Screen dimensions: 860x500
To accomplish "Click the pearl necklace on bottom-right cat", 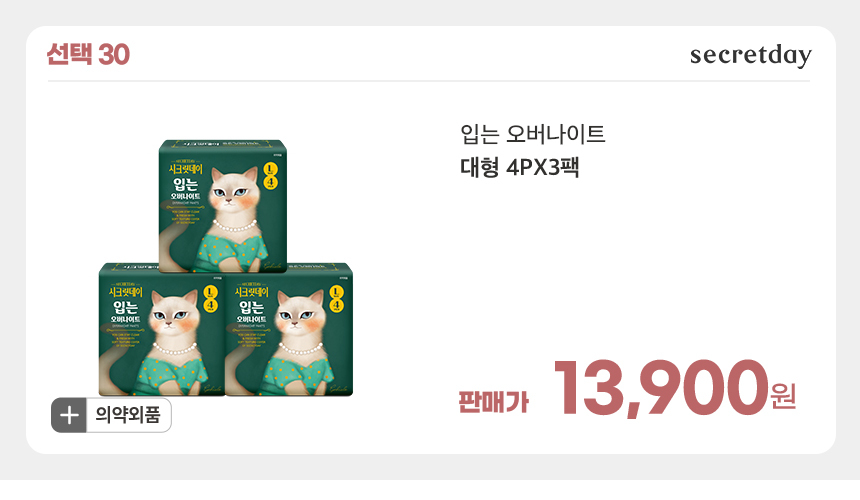I will tap(300, 349).
